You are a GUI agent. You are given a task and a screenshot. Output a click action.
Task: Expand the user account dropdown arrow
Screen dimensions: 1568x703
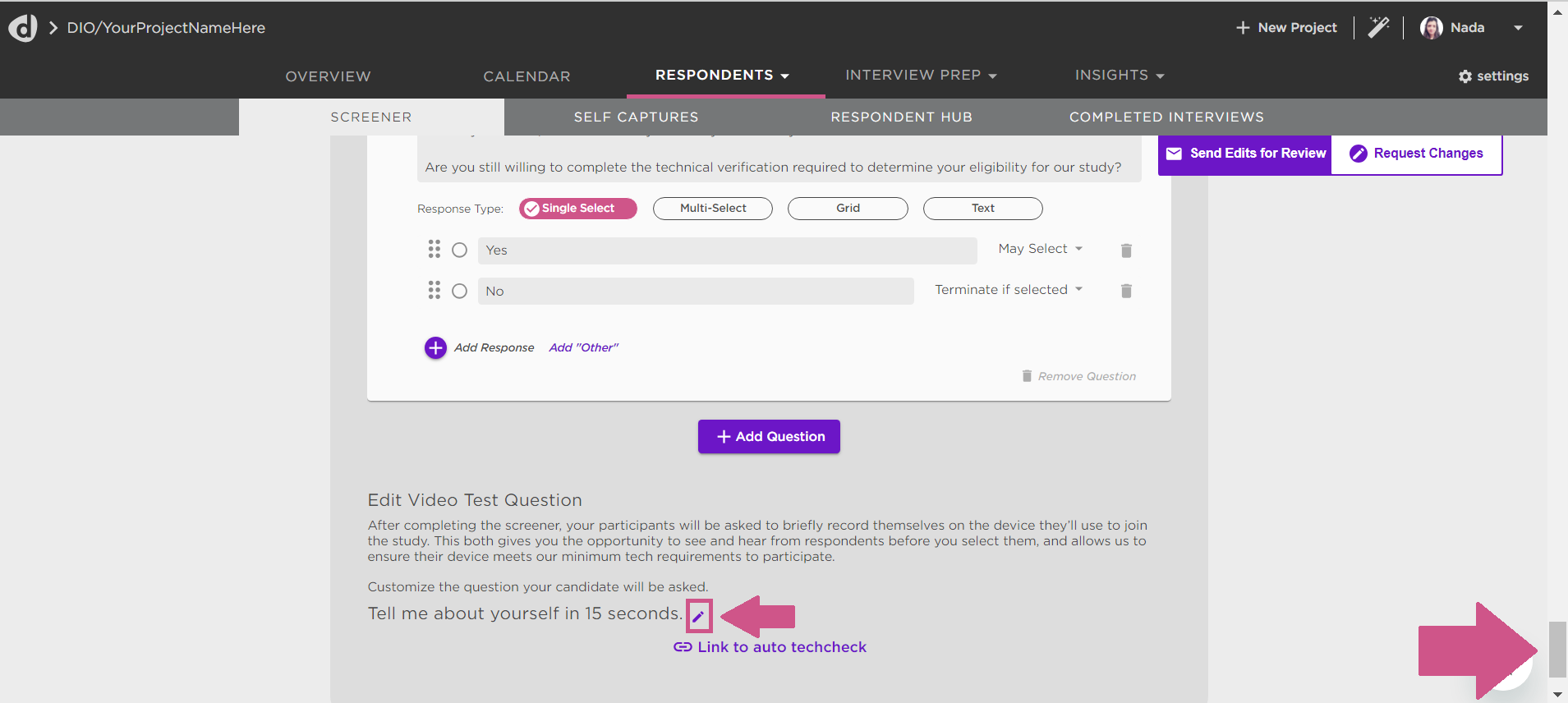[1519, 28]
